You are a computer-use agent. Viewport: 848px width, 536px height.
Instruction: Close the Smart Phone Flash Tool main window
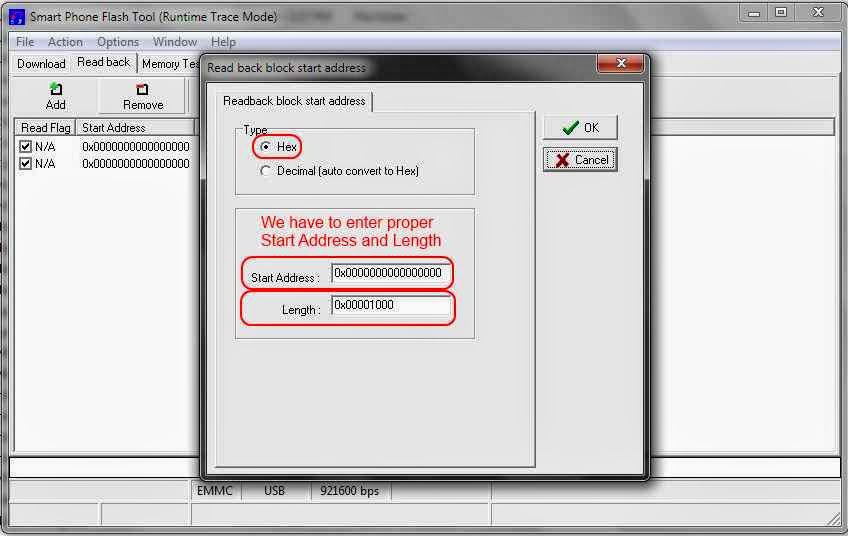pyautogui.click(x=818, y=12)
